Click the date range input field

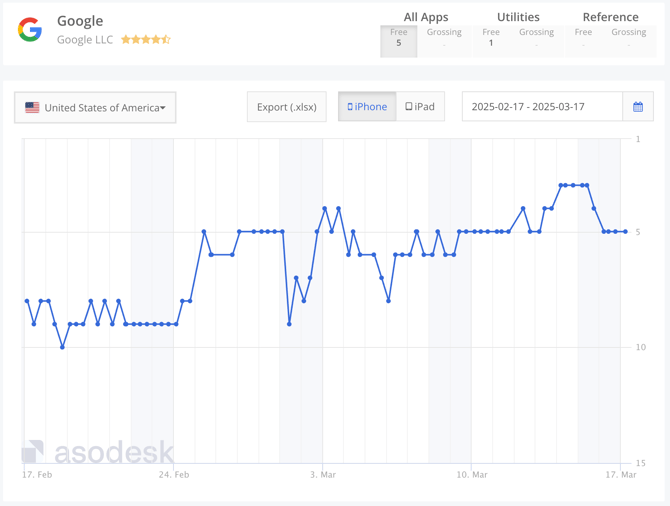(542, 107)
